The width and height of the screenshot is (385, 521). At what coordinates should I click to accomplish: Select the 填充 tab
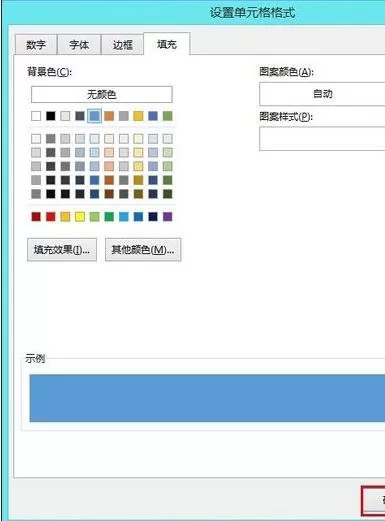pyautogui.click(x=167, y=44)
